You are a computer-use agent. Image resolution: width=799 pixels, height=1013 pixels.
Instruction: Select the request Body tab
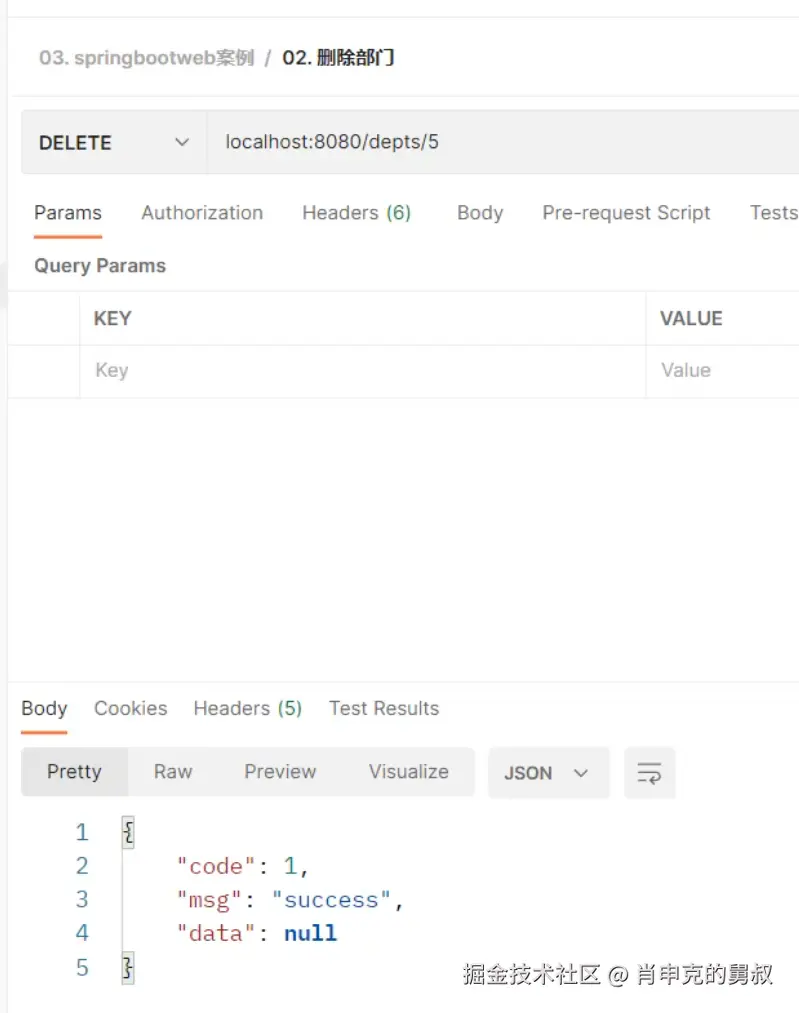coord(480,213)
